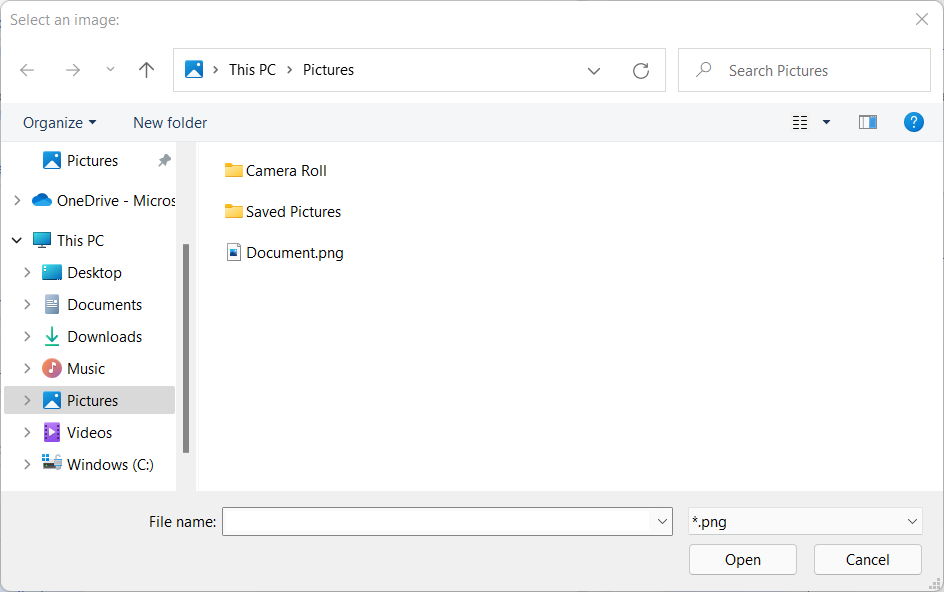The height and width of the screenshot is (592, 944).
Task: Expand the address bar history dropdown
Action: (594, 70)
